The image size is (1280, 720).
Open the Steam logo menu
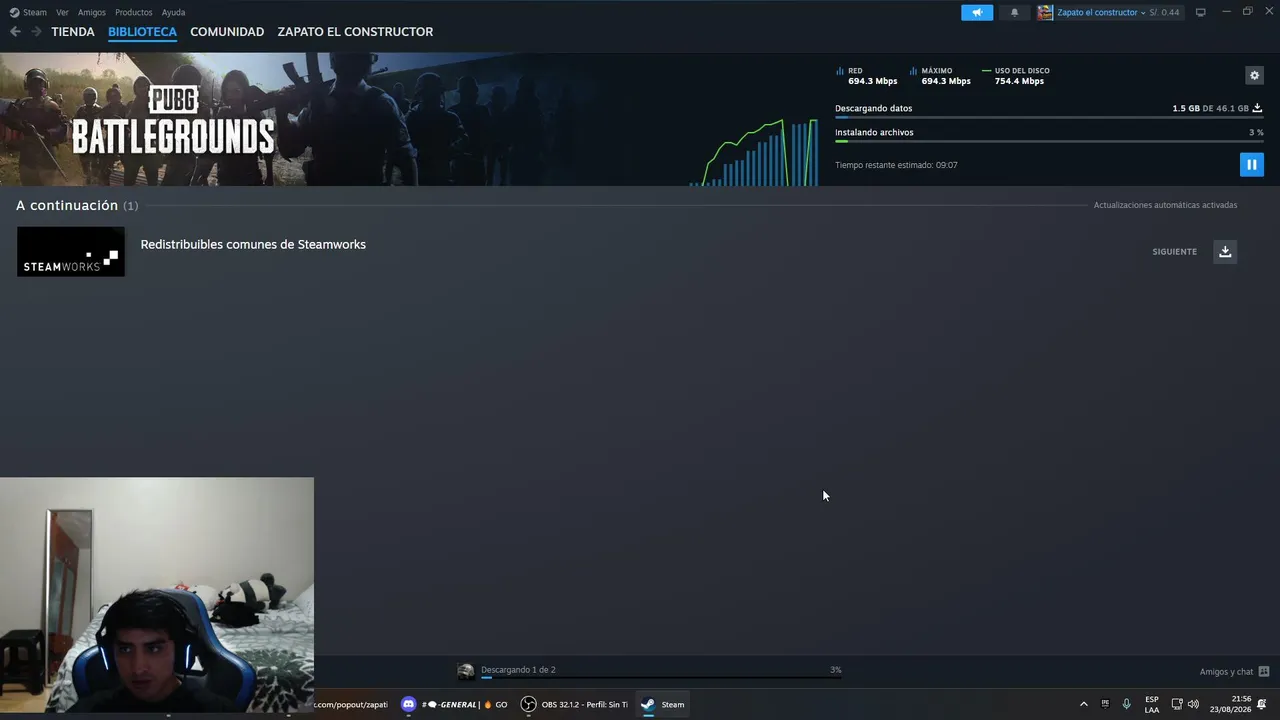pos(28,12)
